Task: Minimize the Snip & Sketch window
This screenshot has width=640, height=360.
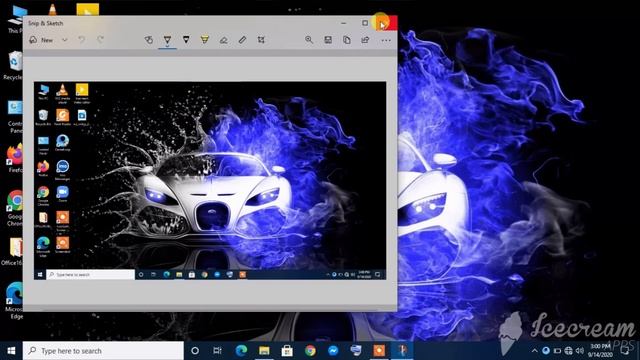Action: coord(344,23)
